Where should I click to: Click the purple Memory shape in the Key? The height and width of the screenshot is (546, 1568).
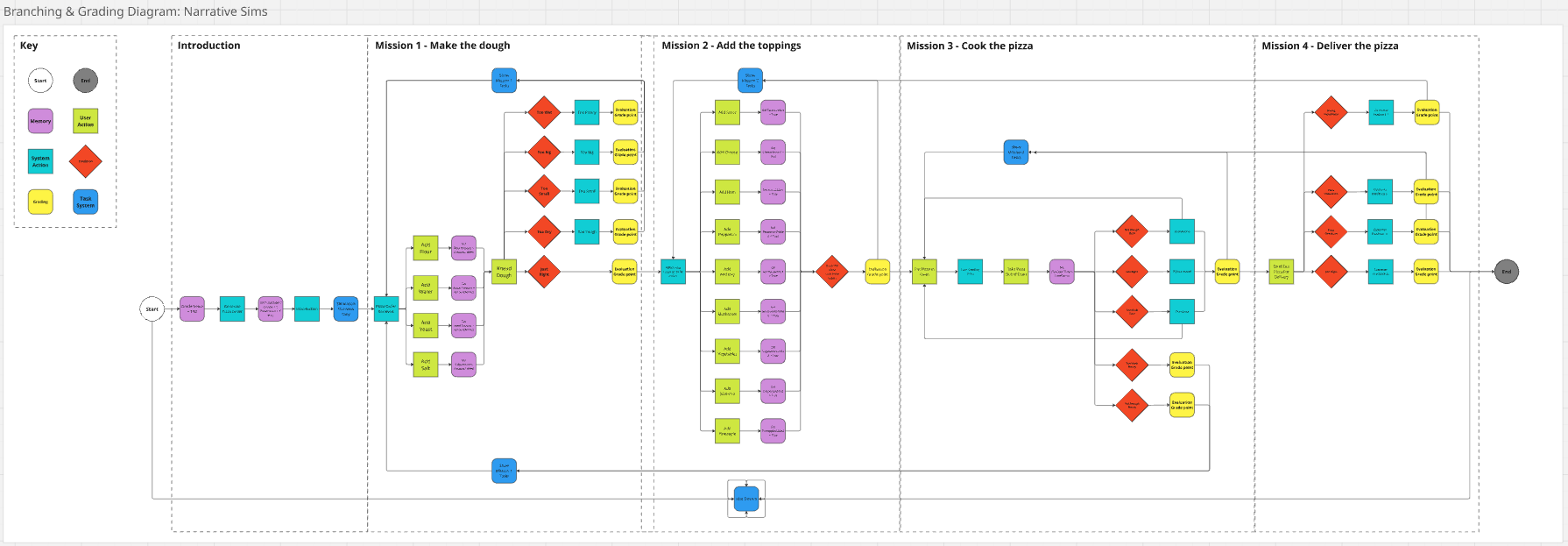[40, 121]
